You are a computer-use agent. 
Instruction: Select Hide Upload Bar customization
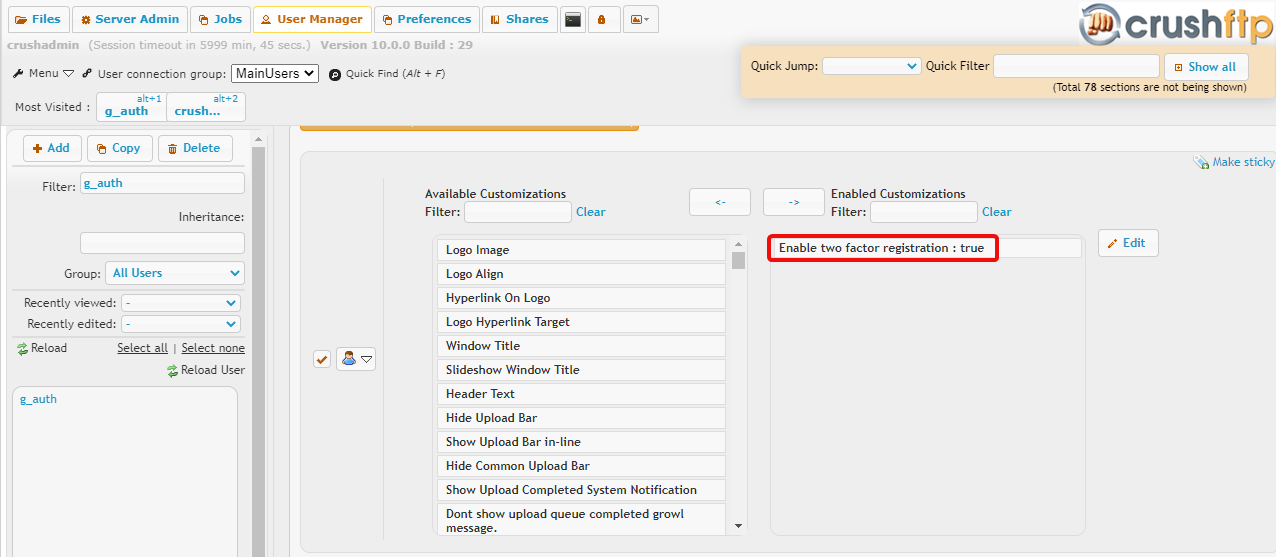tap(581, 418)
